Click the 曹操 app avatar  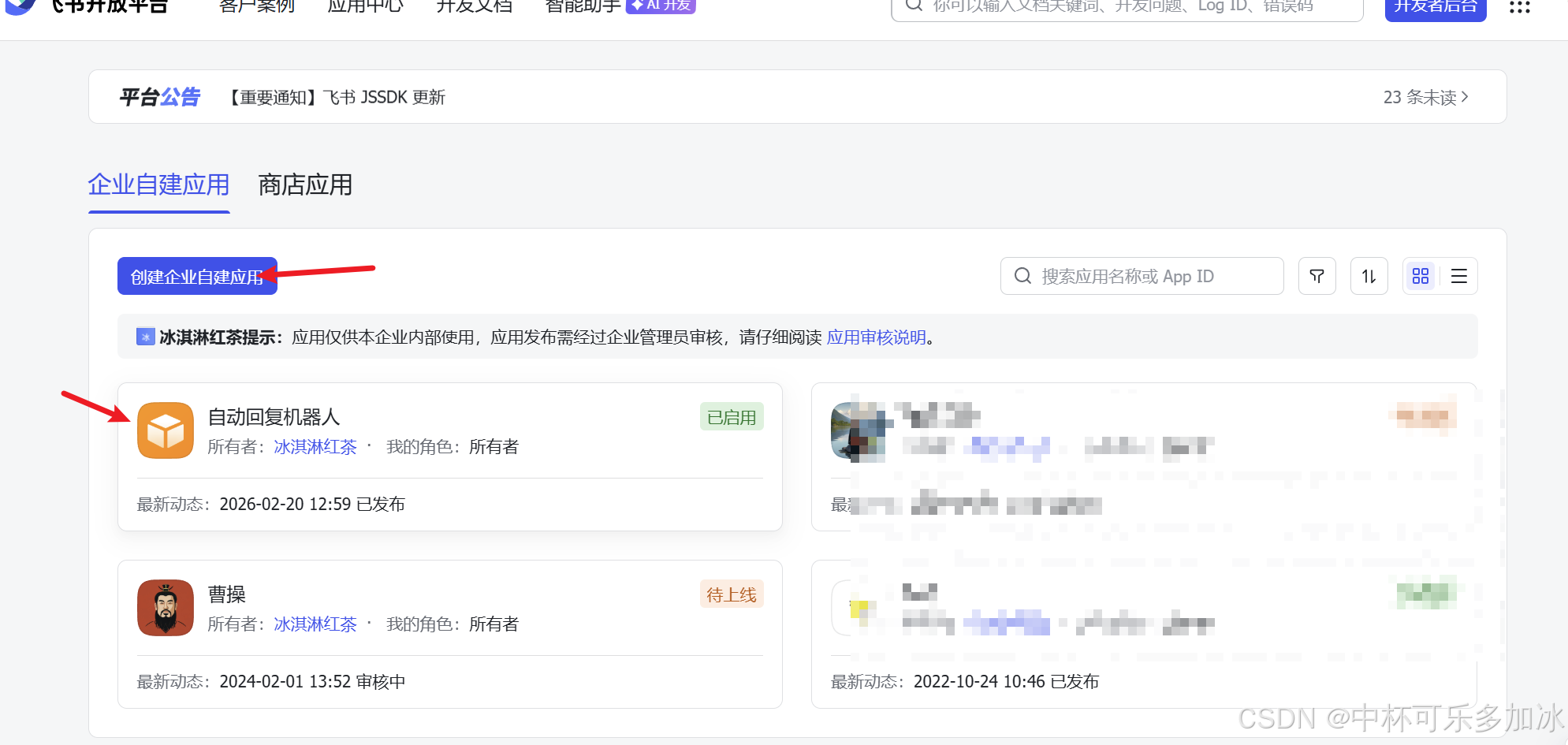(x=165, y=608)
